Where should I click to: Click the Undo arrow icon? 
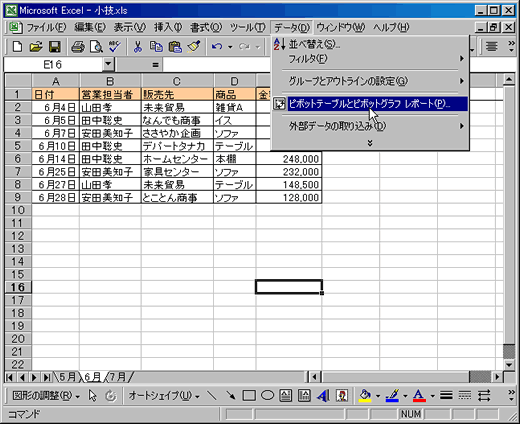tap(217, 47)
